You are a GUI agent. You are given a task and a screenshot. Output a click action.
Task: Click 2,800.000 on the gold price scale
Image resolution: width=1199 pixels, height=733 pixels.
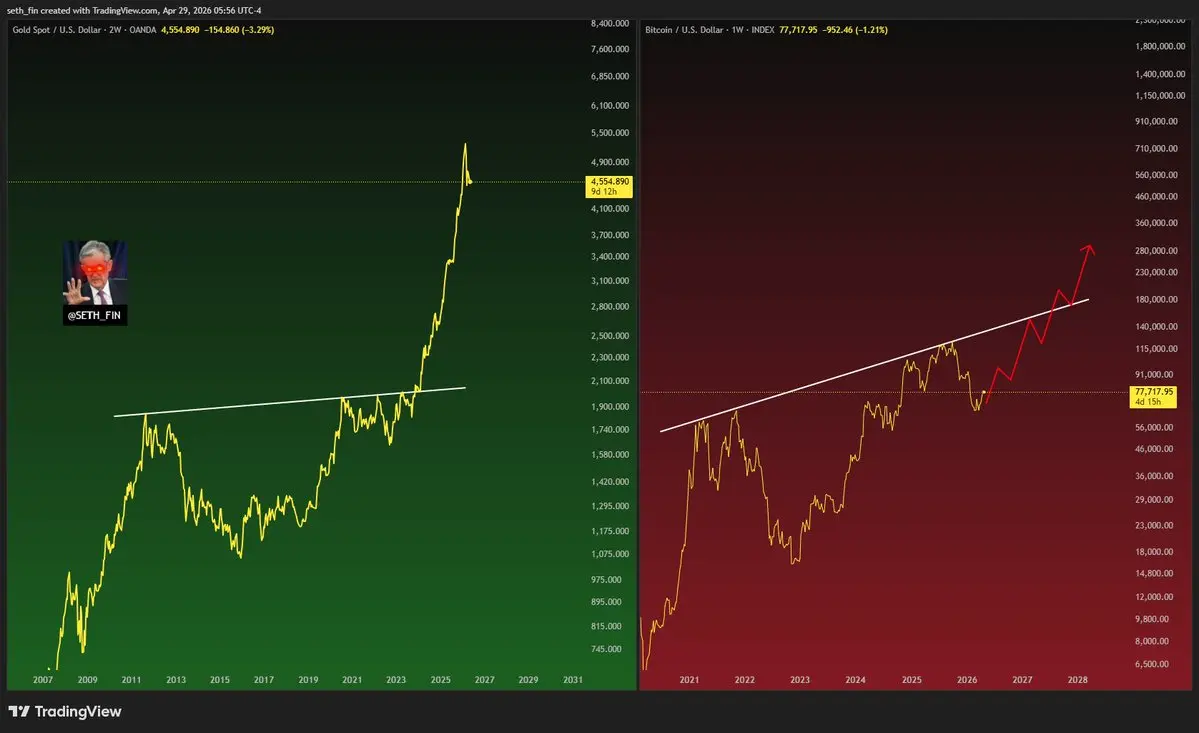tap(609, 306)
